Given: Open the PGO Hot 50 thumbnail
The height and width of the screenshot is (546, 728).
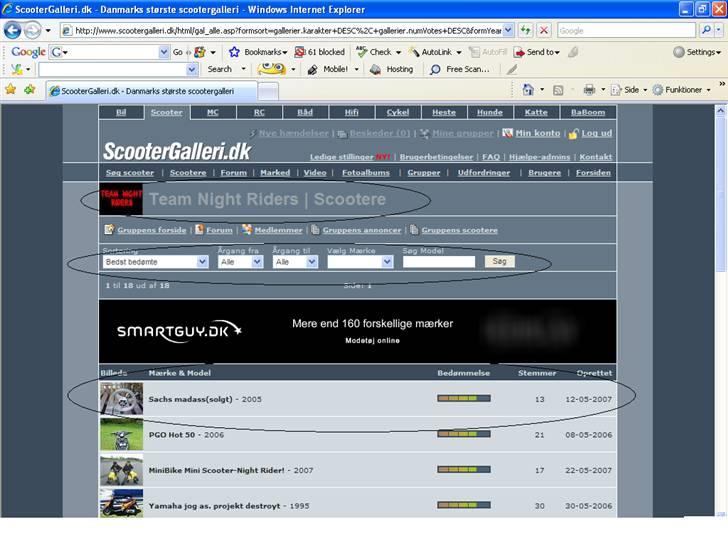Looking at the screenshot, I should click(121, 434).
